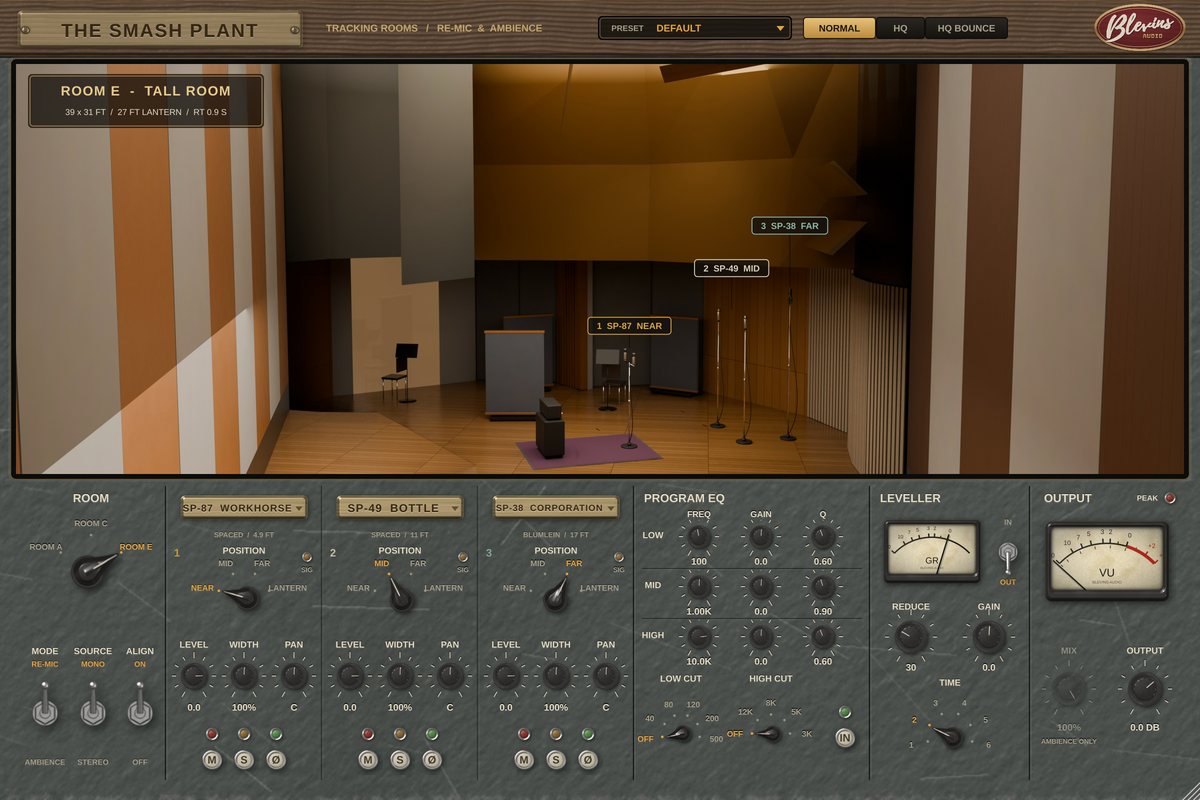Click the SIG indicator on mic 3
1200x800 pixels.
click(618, 557)
